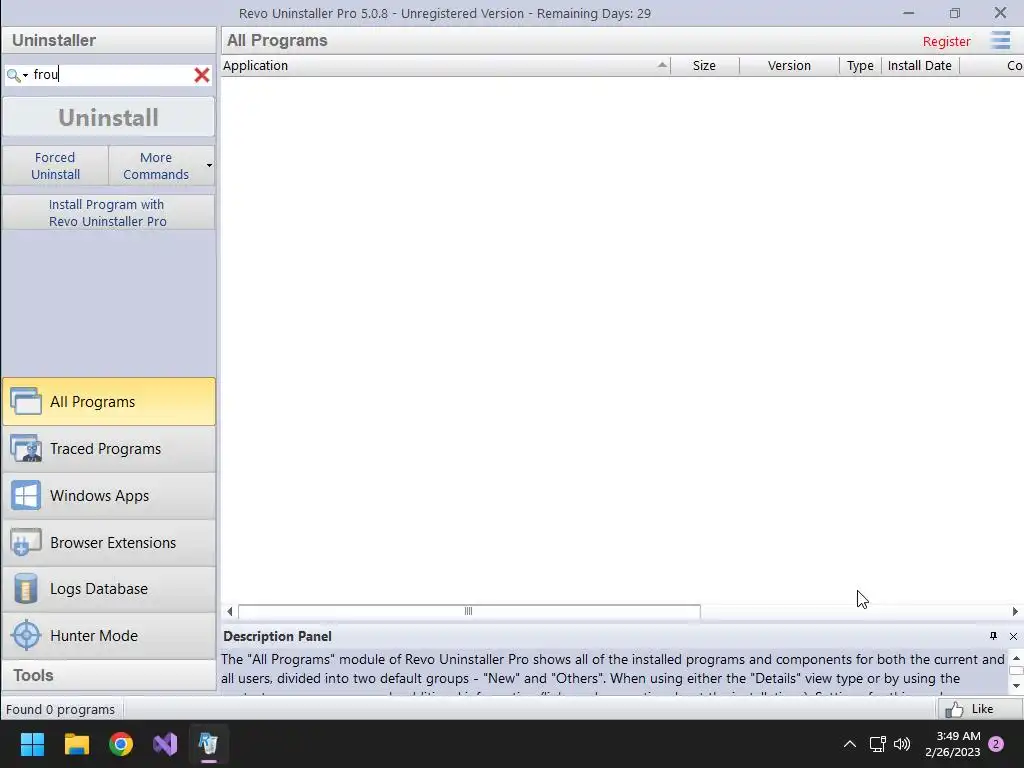1024x768 pixels.
Task: Open notification center badge
Action: pyautogui.click(x=997, y=744)
